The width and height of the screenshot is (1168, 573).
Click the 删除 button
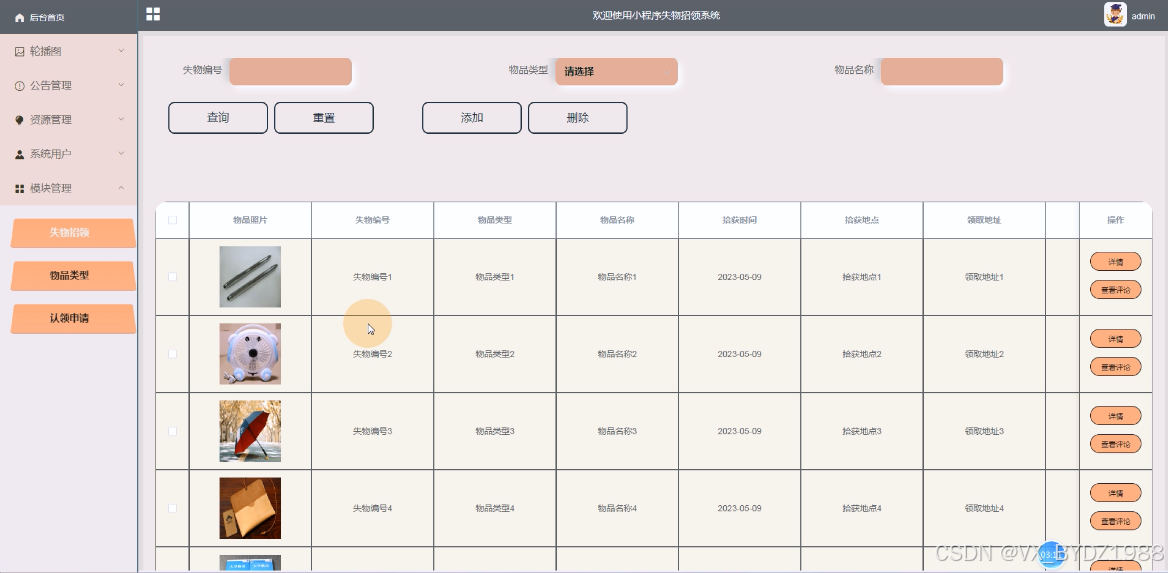pos(578,118)
